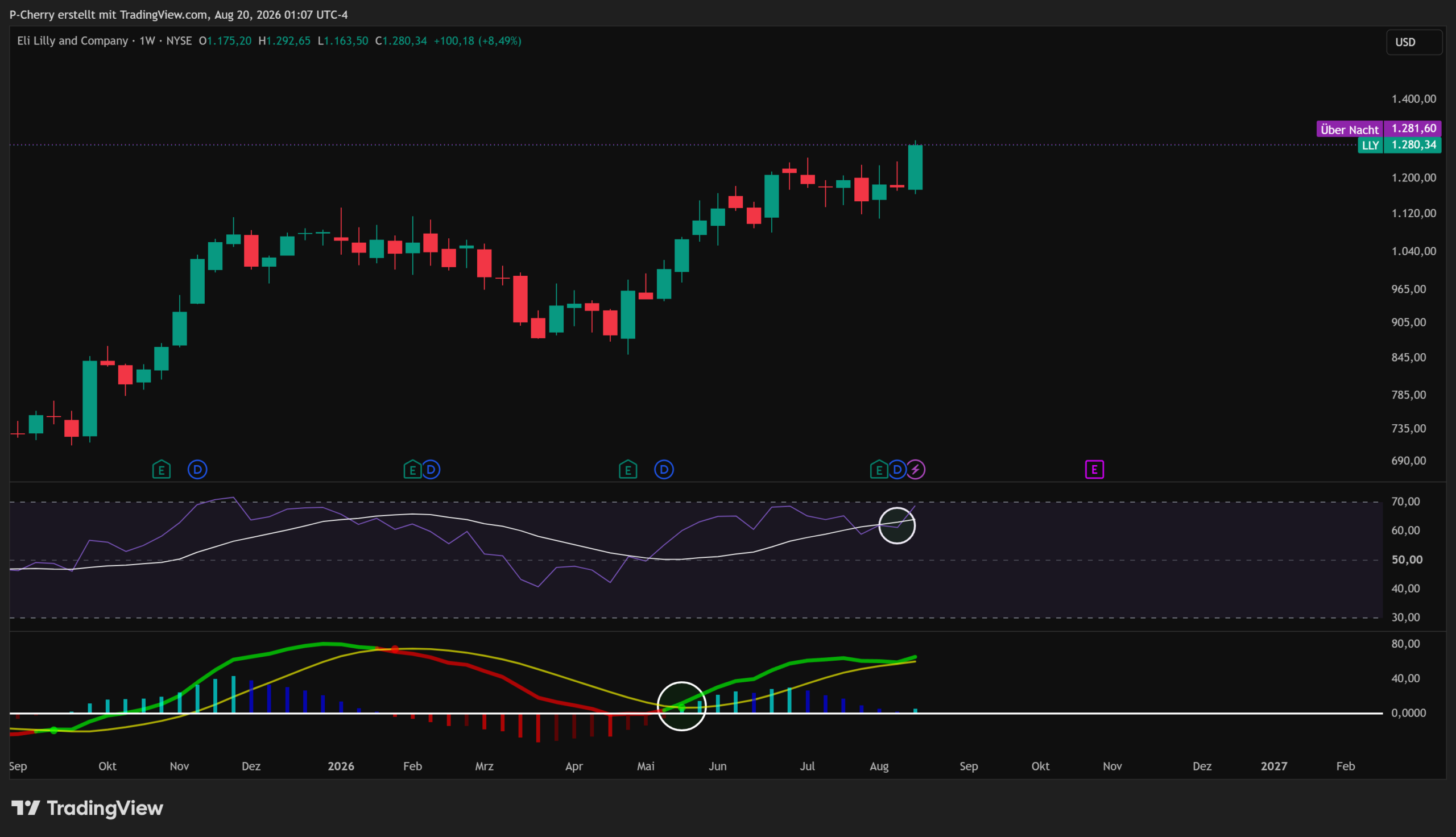Image resolution: width=1456 pixels, height=837 pixels.
Task: Click the 785,00 price axis label
Action: [x=1409, y=395]
